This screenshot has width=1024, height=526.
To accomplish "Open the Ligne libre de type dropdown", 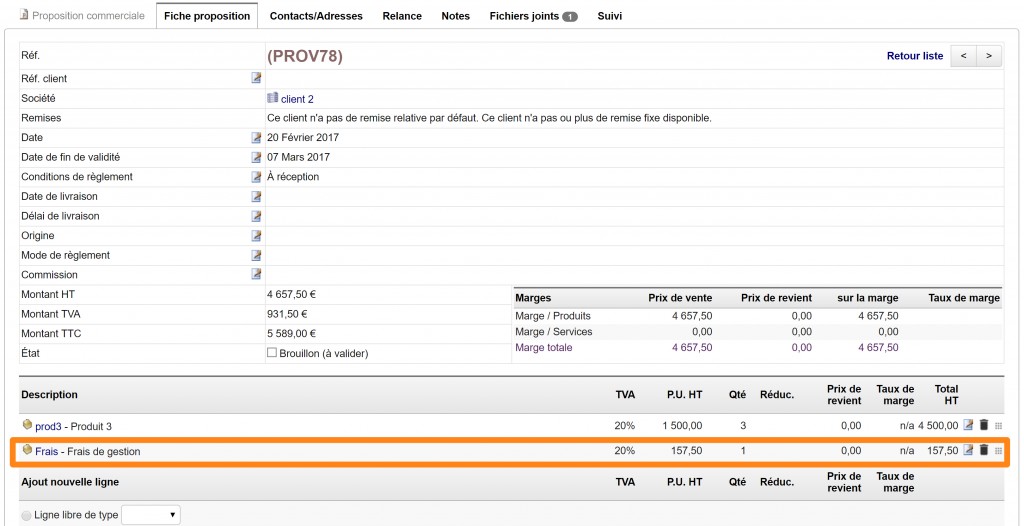I will click(151, 515).
